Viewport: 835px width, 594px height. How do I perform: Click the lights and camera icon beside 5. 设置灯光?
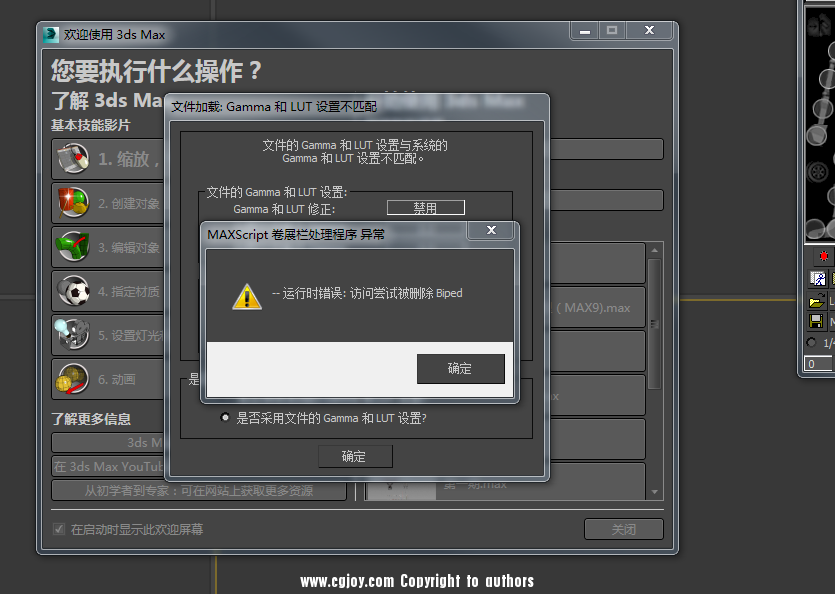[73, 335]
